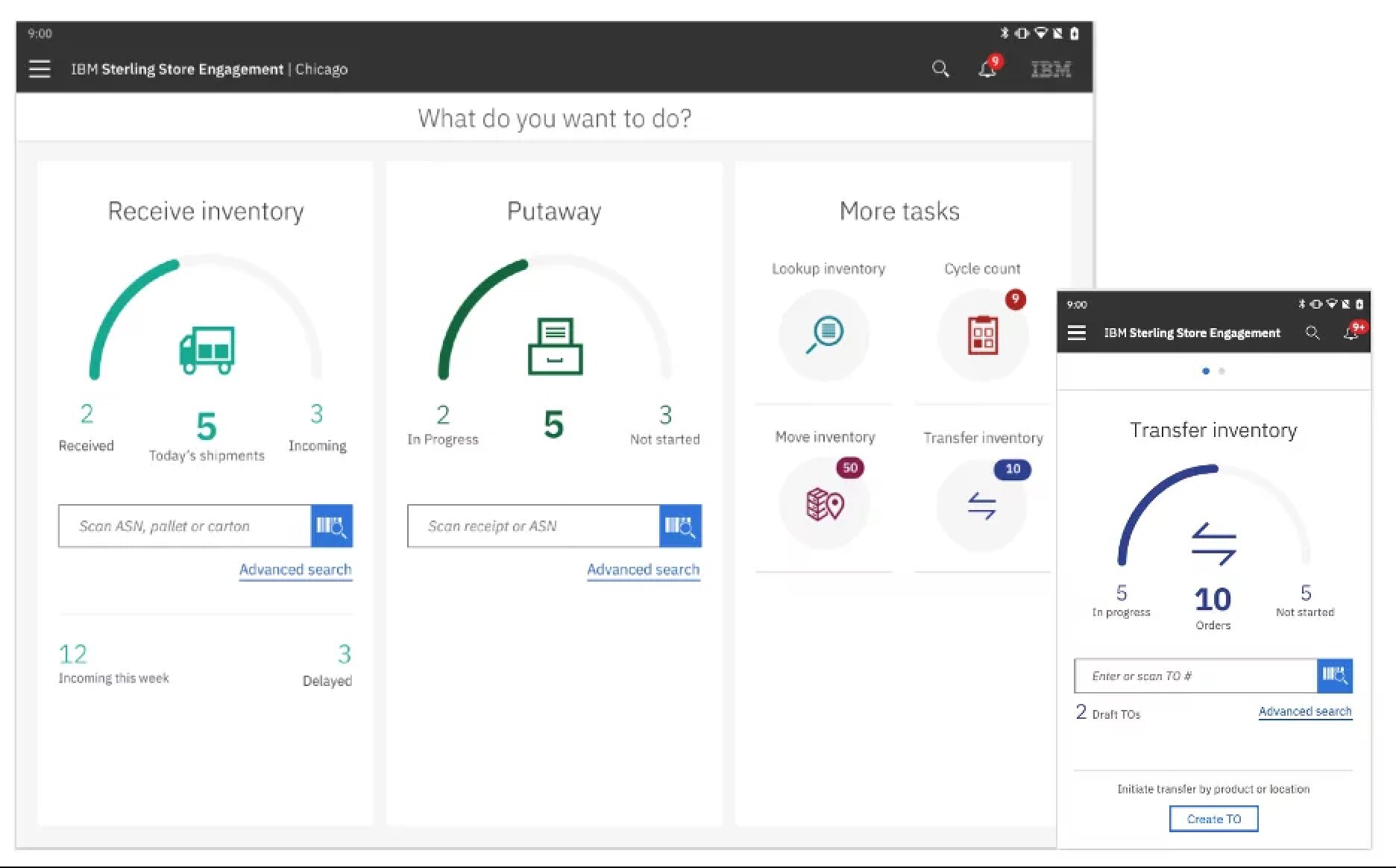Click Advanced search under Putaway
Image resolution: width=1396 pixels, height=868 pixels.
pos(643,570)
